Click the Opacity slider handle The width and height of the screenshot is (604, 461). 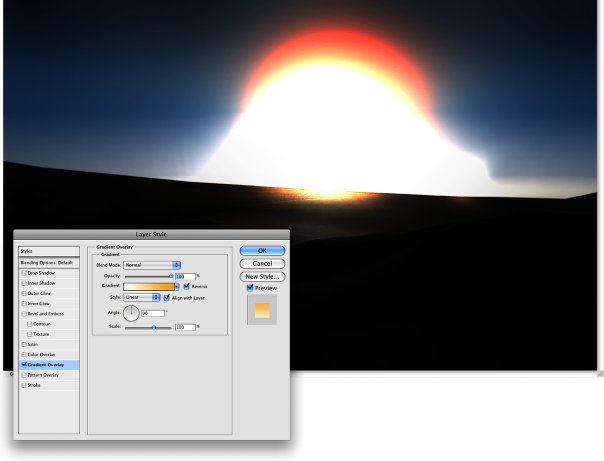(171, 276)
